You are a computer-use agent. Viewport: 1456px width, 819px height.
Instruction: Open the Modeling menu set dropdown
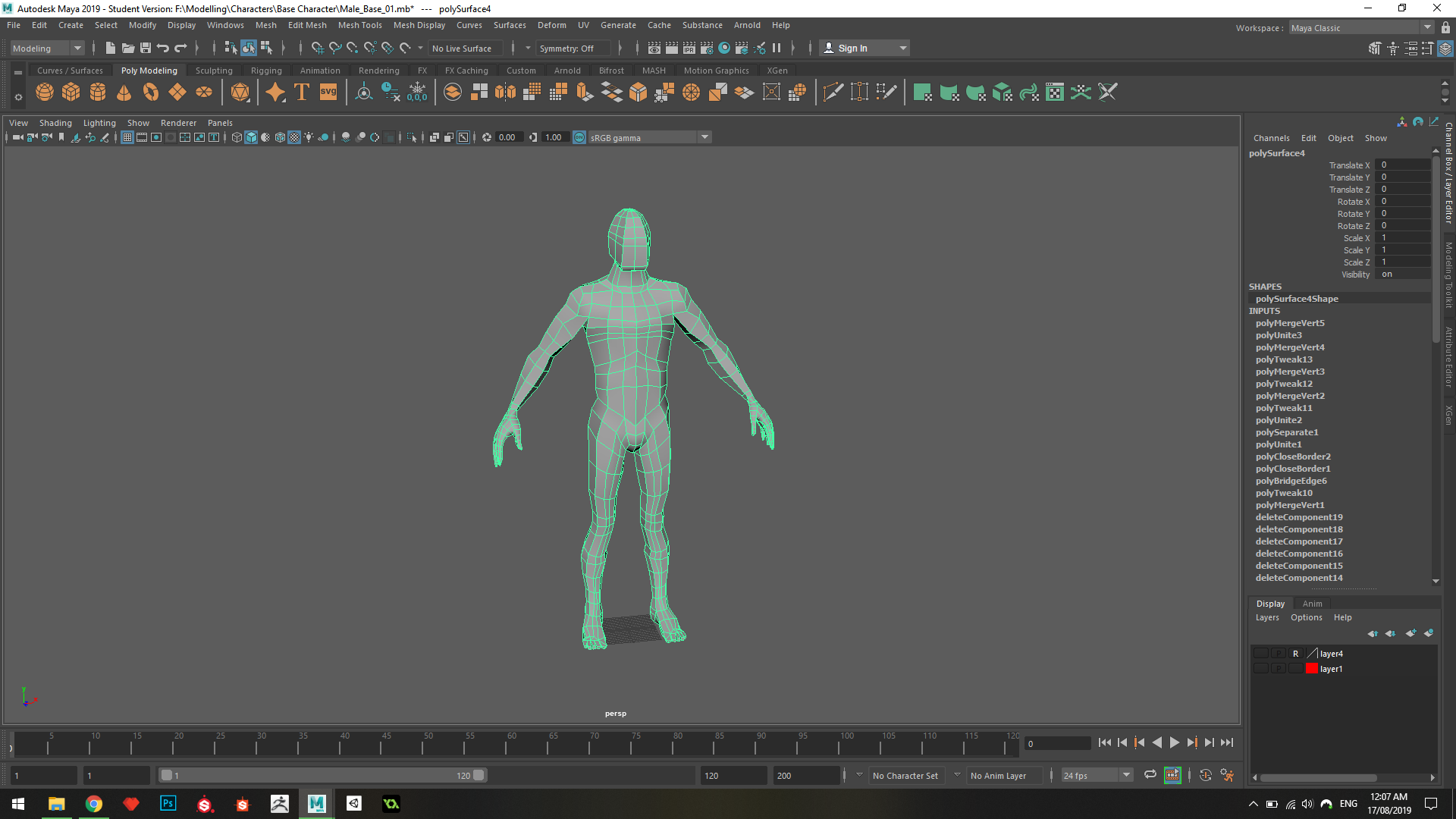coord(47,48)
